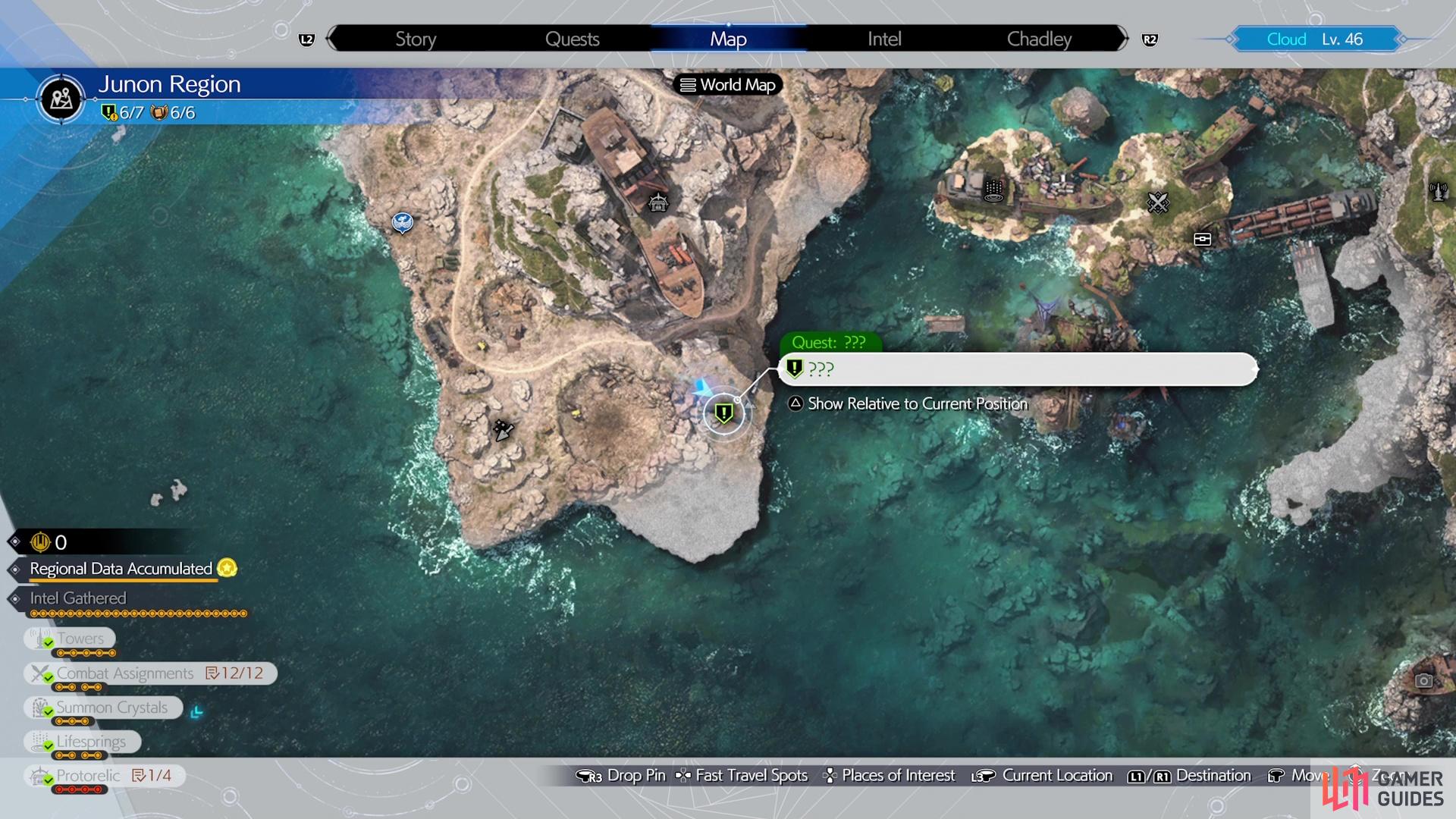
Task: Click the Combat Assignments 12/12 counter
Action: click(235, 673)
